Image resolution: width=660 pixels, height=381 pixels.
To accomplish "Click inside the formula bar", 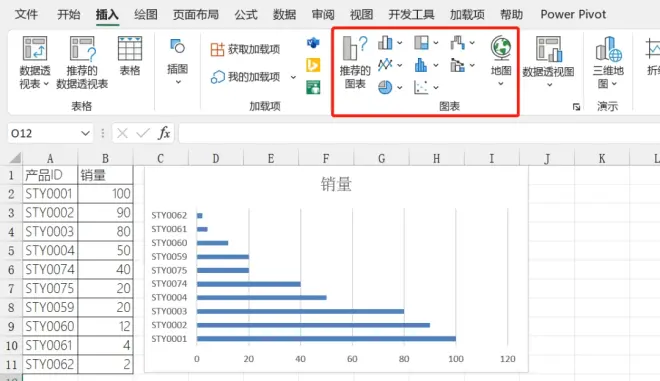I will click(419, 133).
